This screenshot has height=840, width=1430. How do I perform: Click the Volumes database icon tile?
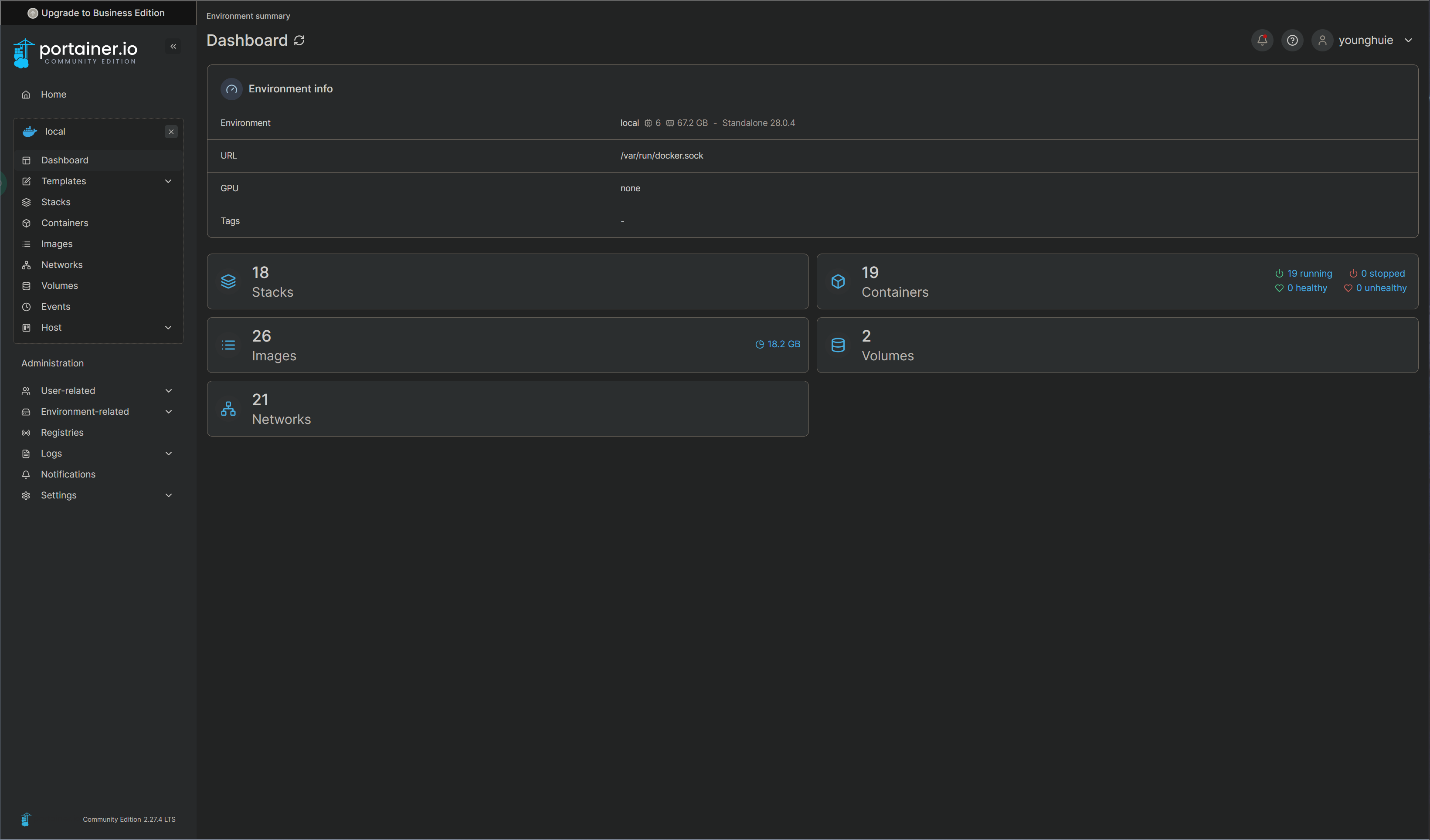point(838,345)
